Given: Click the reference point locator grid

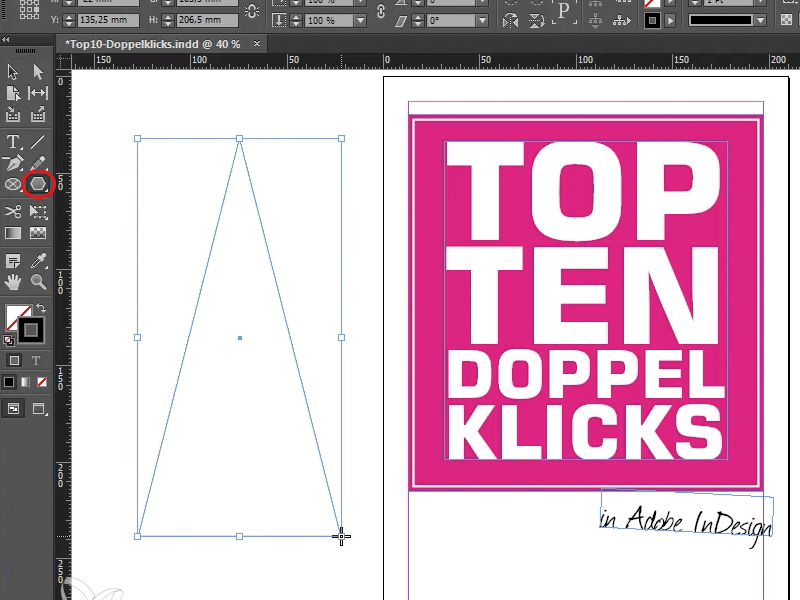Looking at the screenshot, I should [29, 9].
